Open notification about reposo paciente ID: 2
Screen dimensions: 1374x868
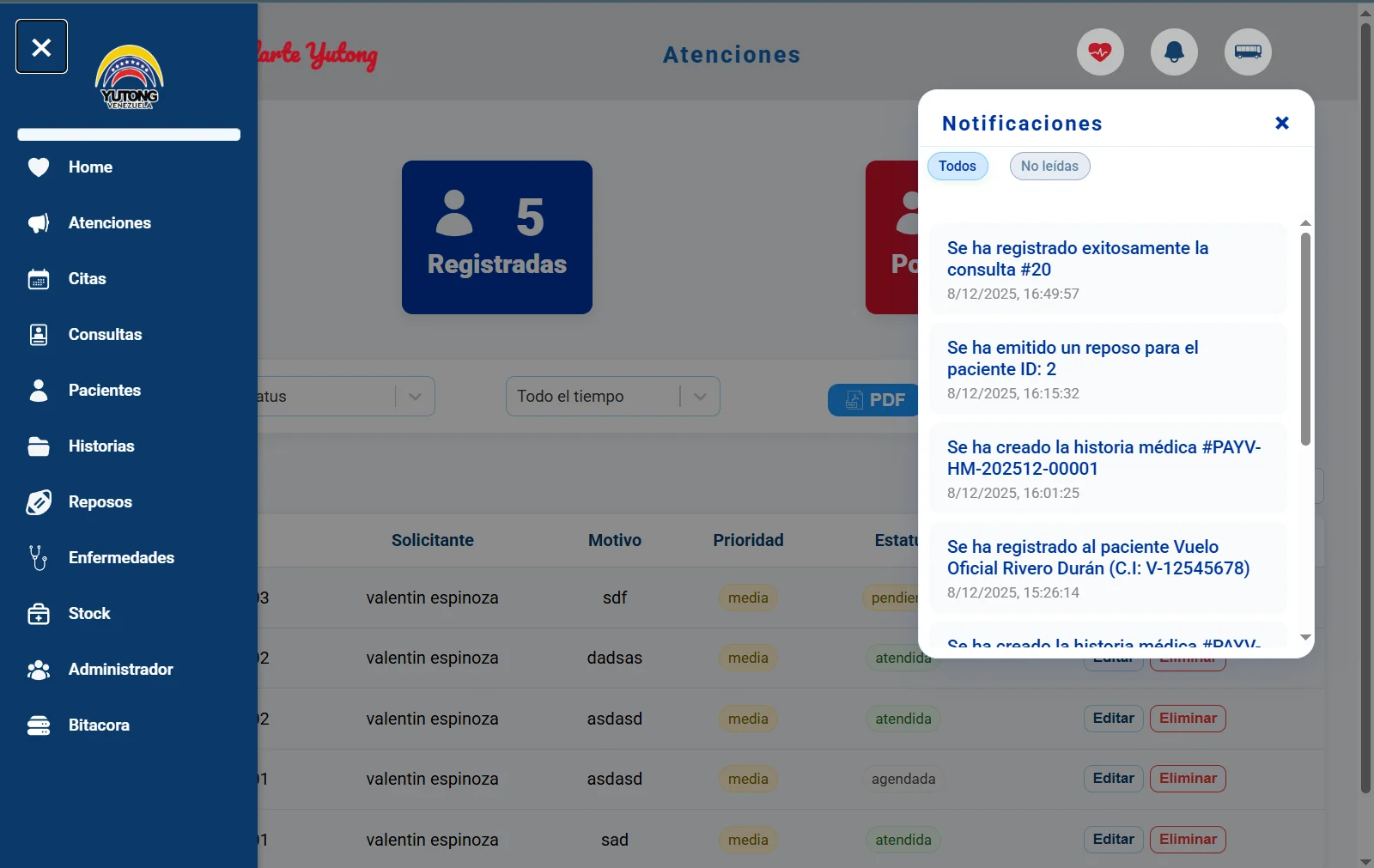[1109, 368]
